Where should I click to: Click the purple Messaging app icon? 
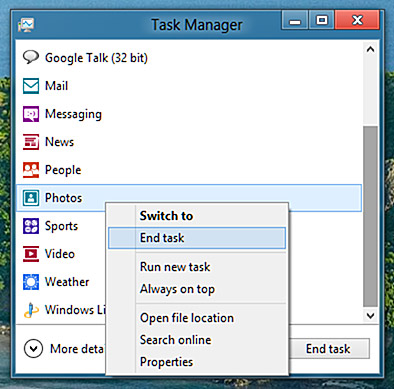tap(31, 114)
